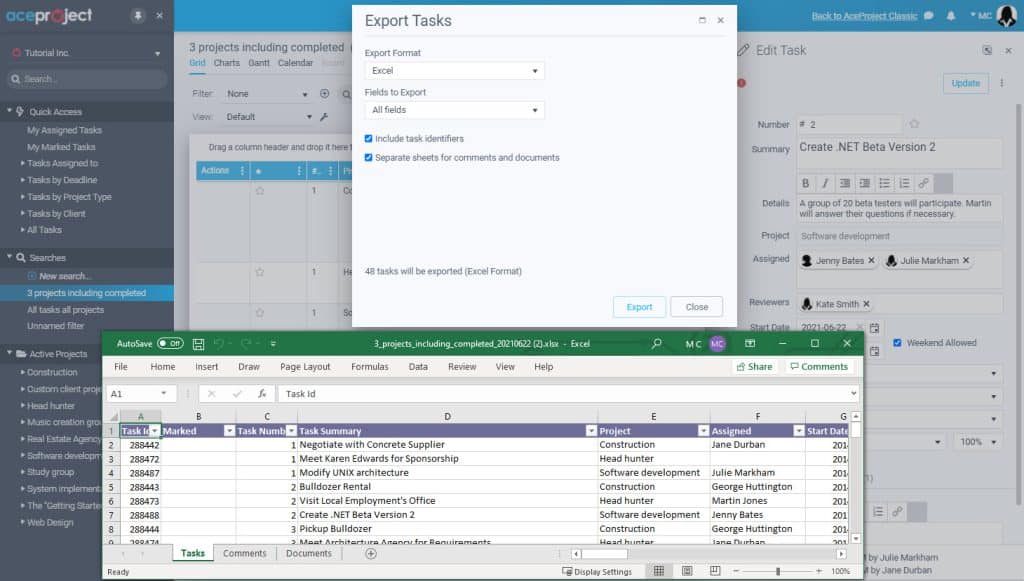Open the Export Format dropdown

click(536, 71)
